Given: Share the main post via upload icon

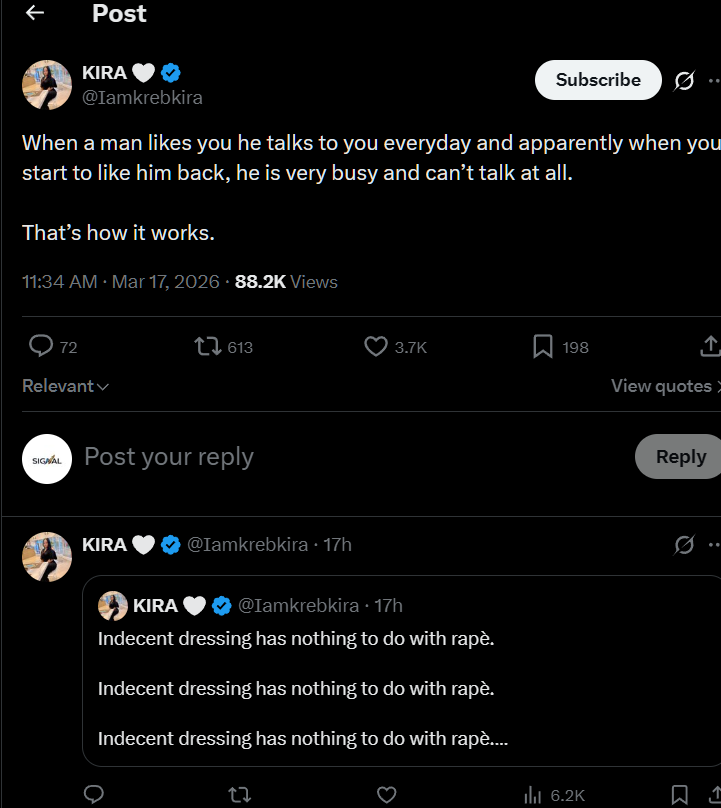Looking at the screenshot, I should pos(711,346).
